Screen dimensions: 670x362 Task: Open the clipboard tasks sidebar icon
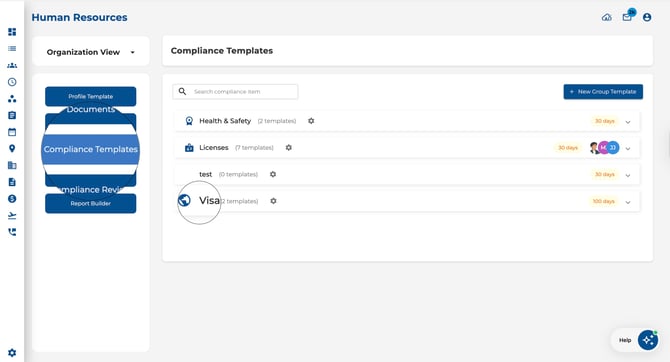pos(12,115)
